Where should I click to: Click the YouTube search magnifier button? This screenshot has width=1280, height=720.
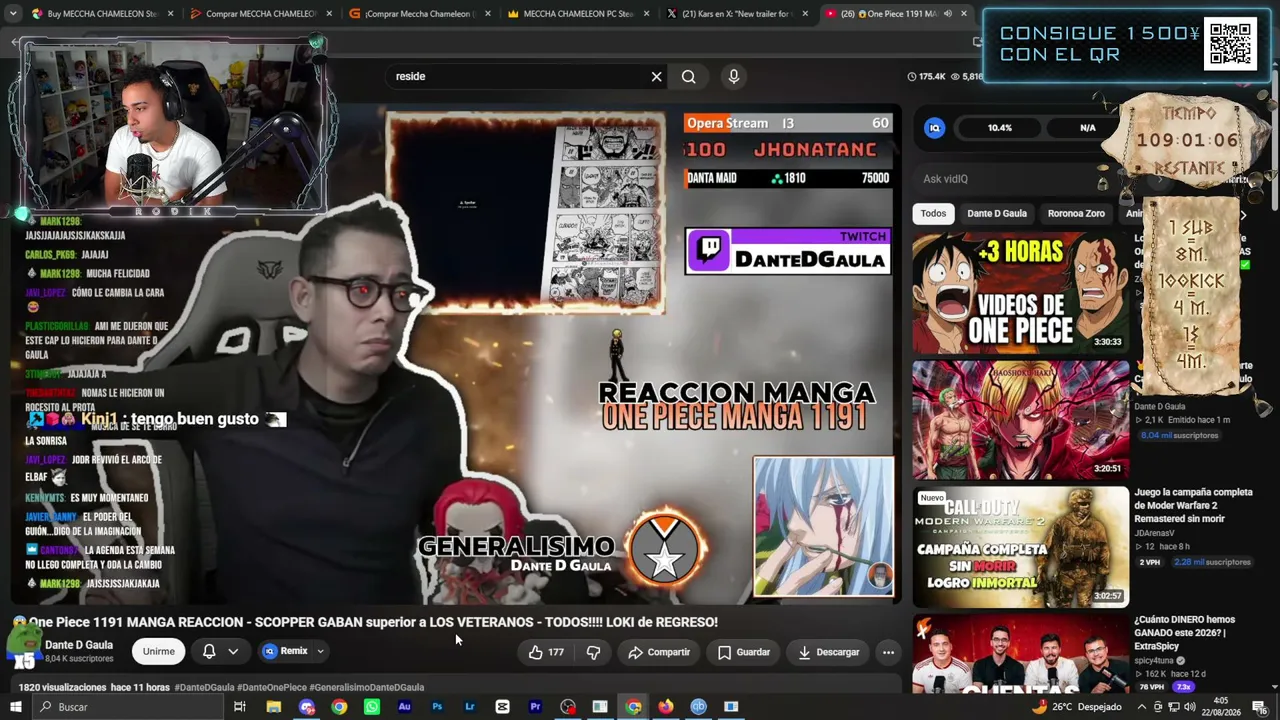689,77
